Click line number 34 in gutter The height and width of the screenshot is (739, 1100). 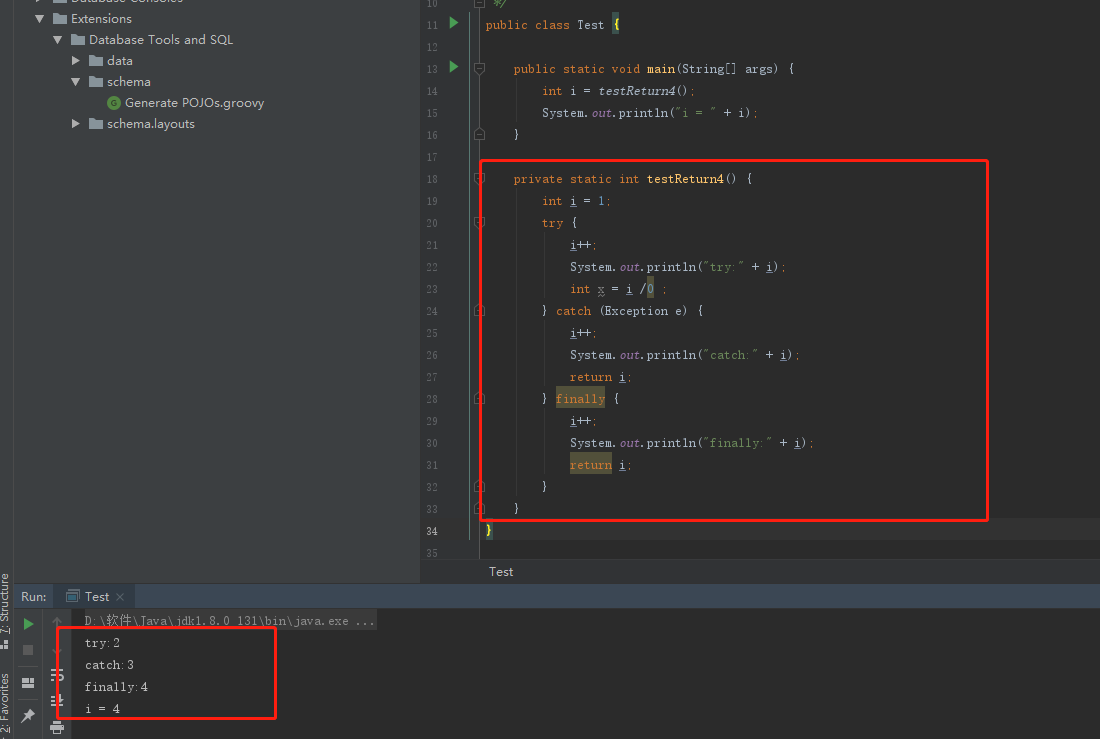(431, 531)
